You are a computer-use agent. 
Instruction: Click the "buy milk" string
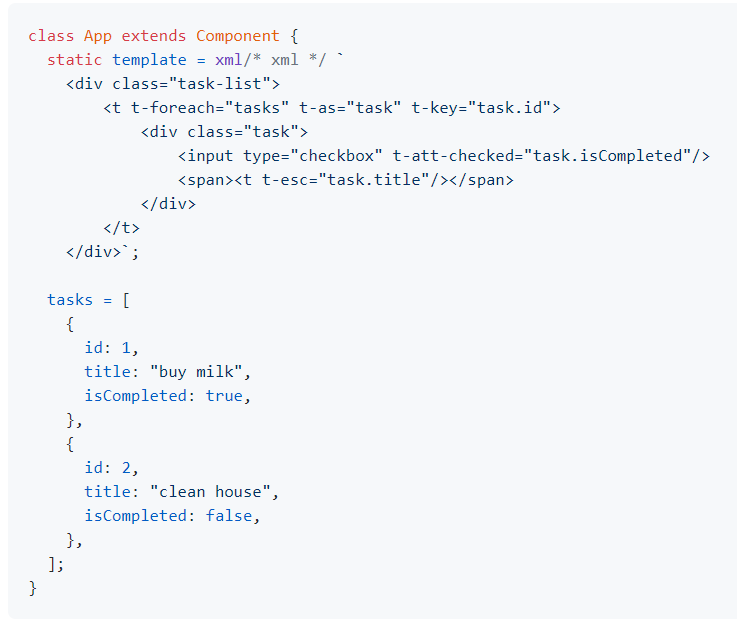click(x=196, y=372)
